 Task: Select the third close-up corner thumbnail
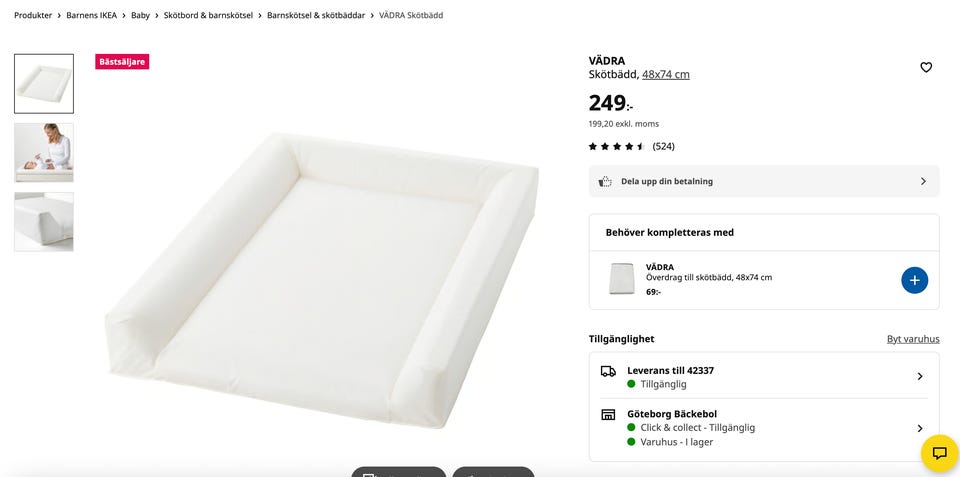(44, 221)
